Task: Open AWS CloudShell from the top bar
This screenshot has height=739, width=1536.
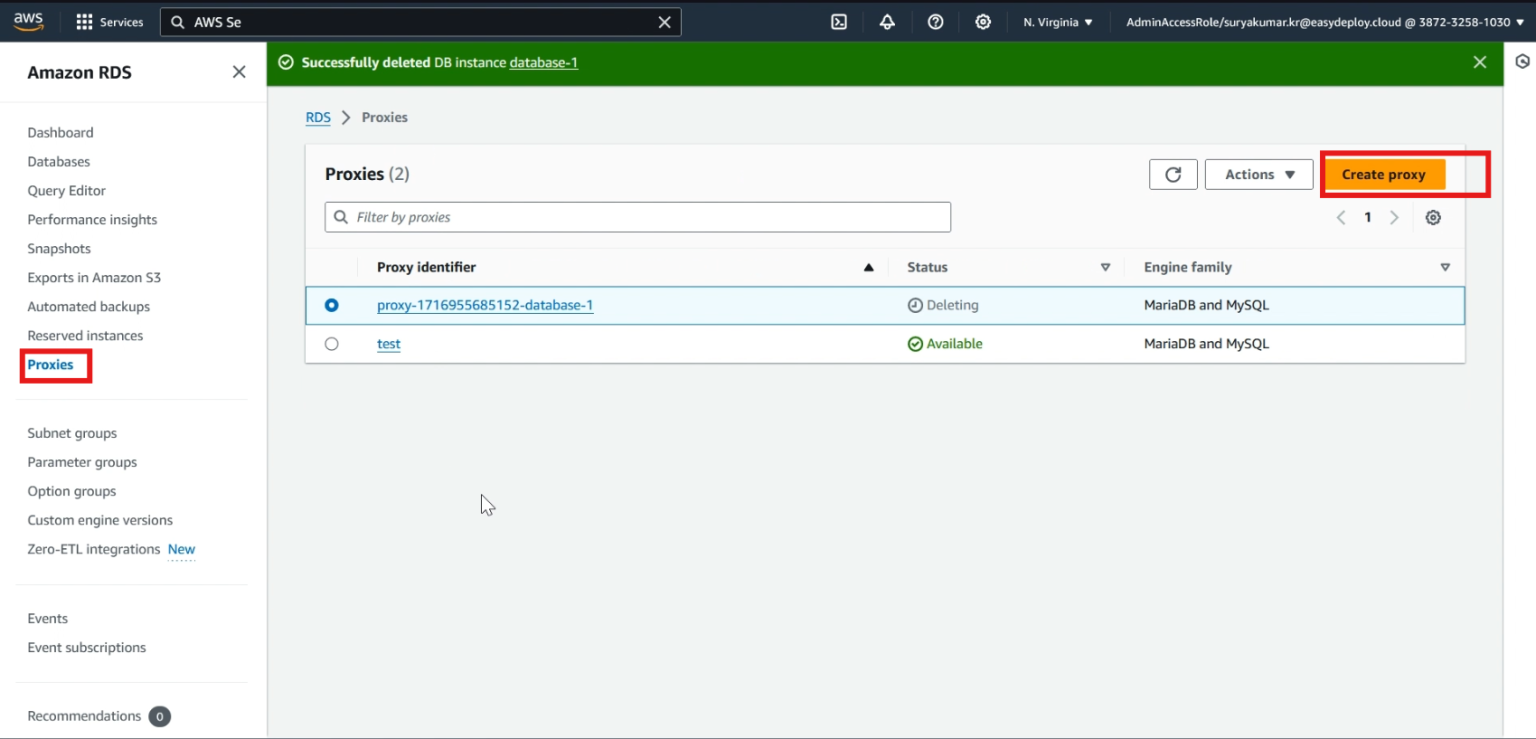Action: (x=838, y=21)
